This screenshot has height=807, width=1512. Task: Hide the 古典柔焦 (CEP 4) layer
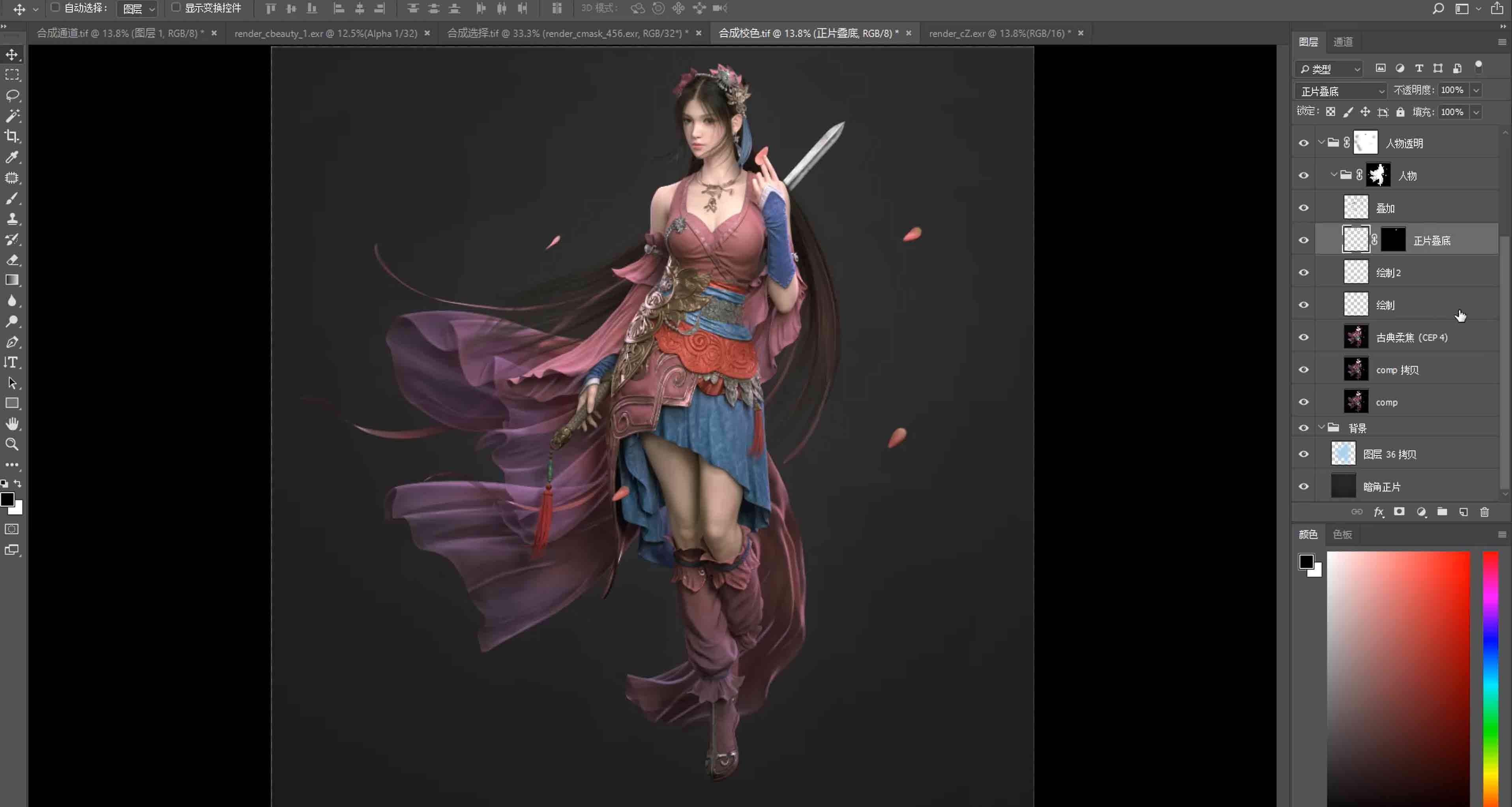1304,337
